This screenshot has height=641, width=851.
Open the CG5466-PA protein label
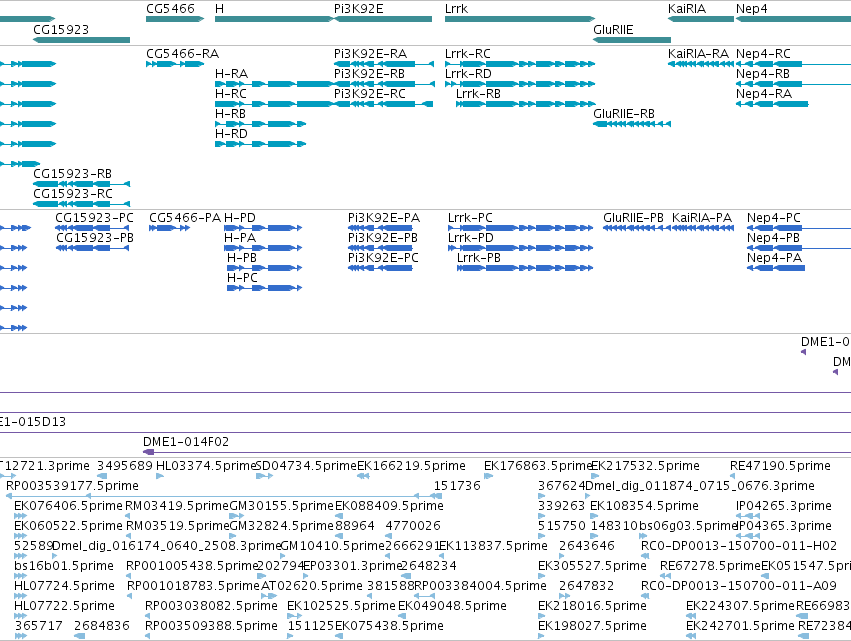185,218
